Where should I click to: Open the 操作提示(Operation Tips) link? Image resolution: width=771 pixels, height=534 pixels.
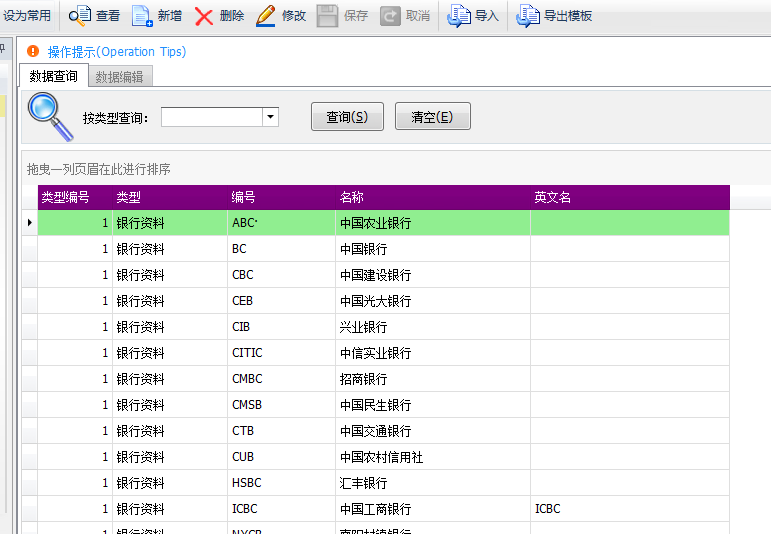(117, 52)
